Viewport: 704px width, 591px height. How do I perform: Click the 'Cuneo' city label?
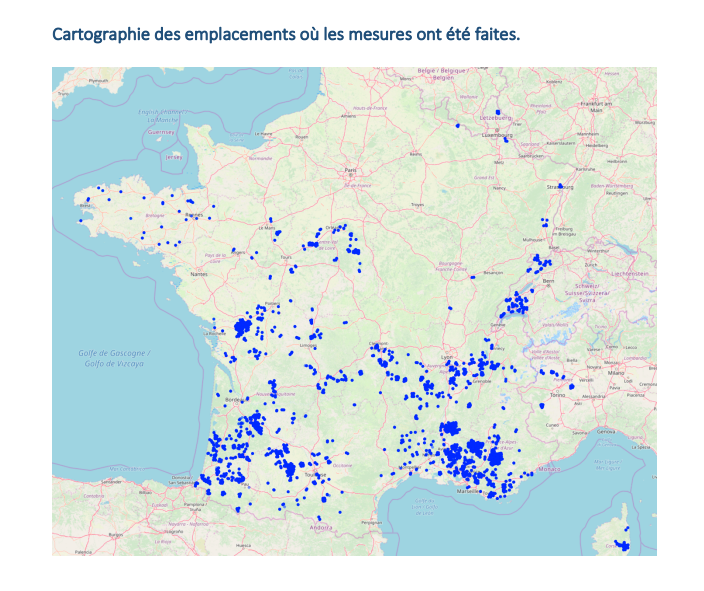click(x=552, y=425)
